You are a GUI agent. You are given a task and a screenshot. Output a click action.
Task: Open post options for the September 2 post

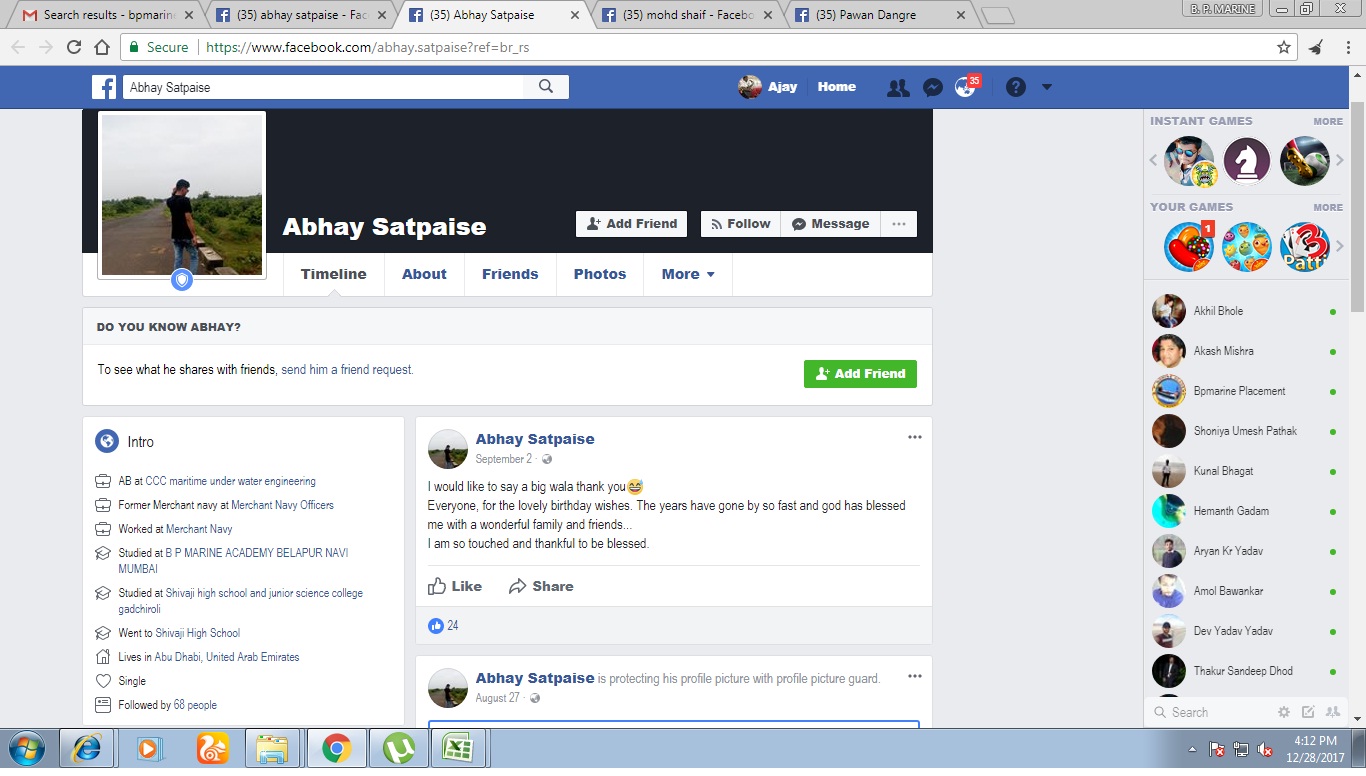[x=915, y=437]
